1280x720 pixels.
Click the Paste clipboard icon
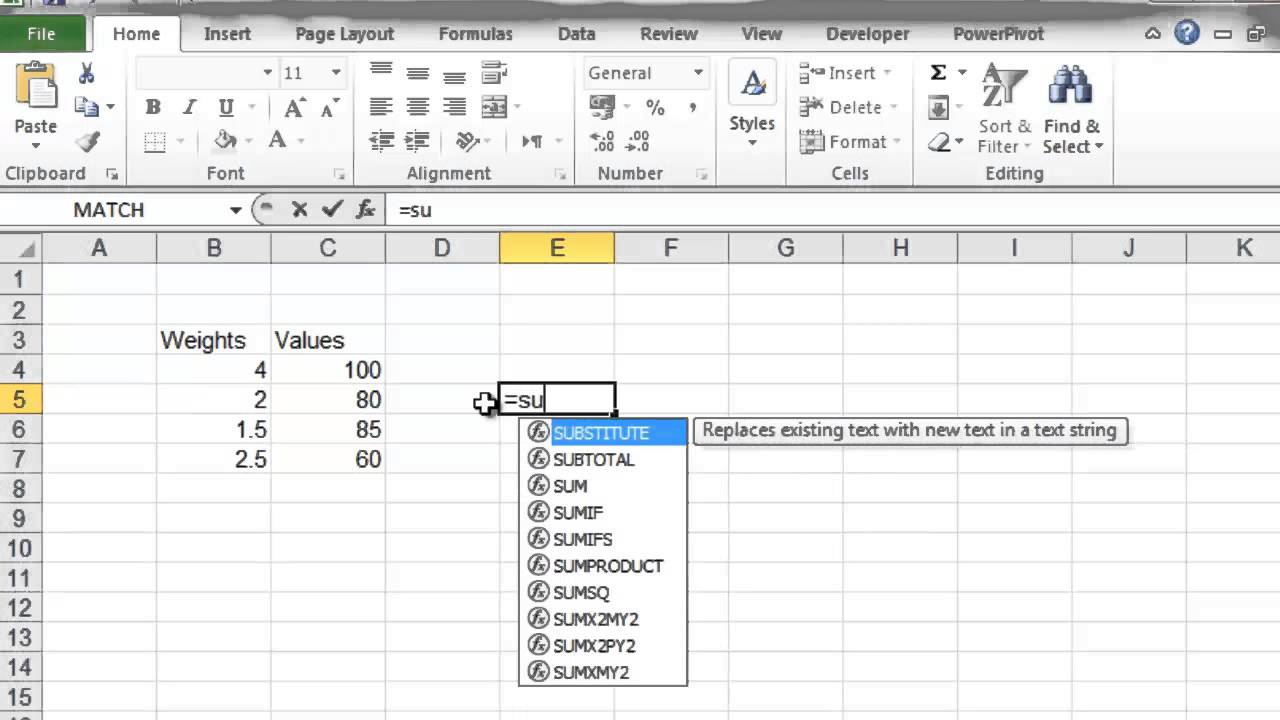35,87
